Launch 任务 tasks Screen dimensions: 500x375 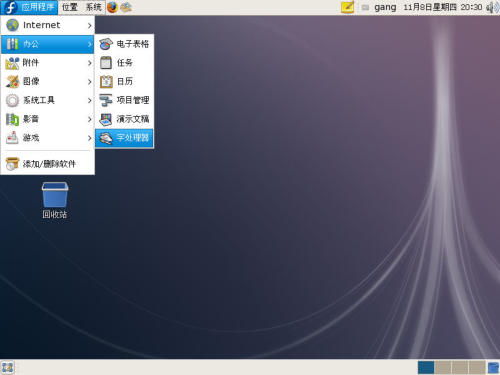click(124, 63)
